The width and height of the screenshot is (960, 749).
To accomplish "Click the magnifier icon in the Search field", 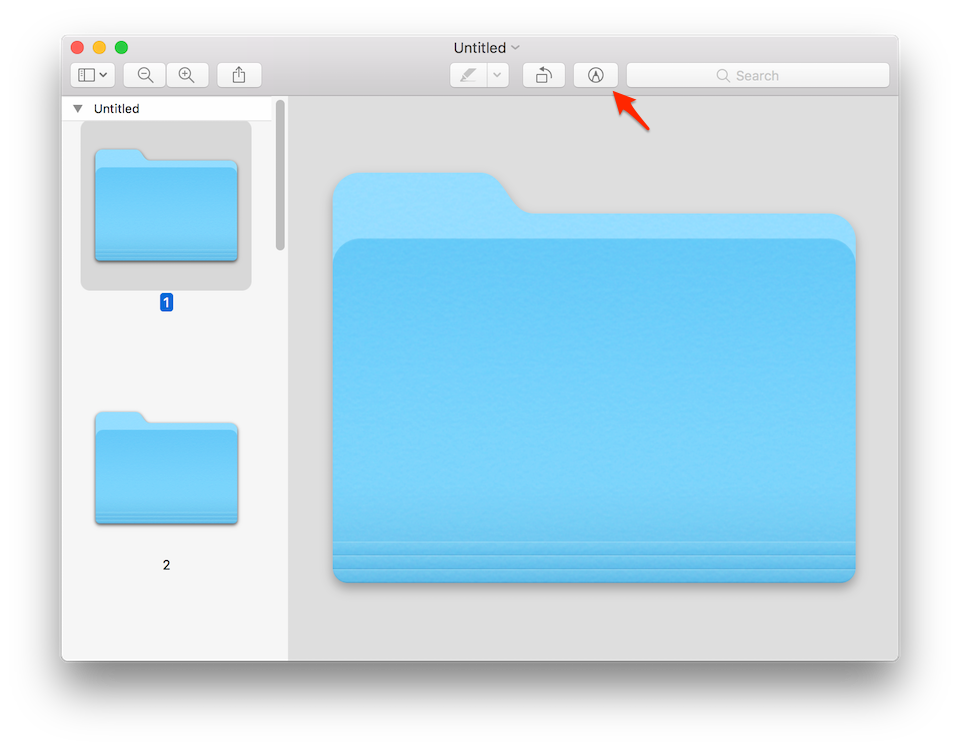I will click(x=723, y=75).
